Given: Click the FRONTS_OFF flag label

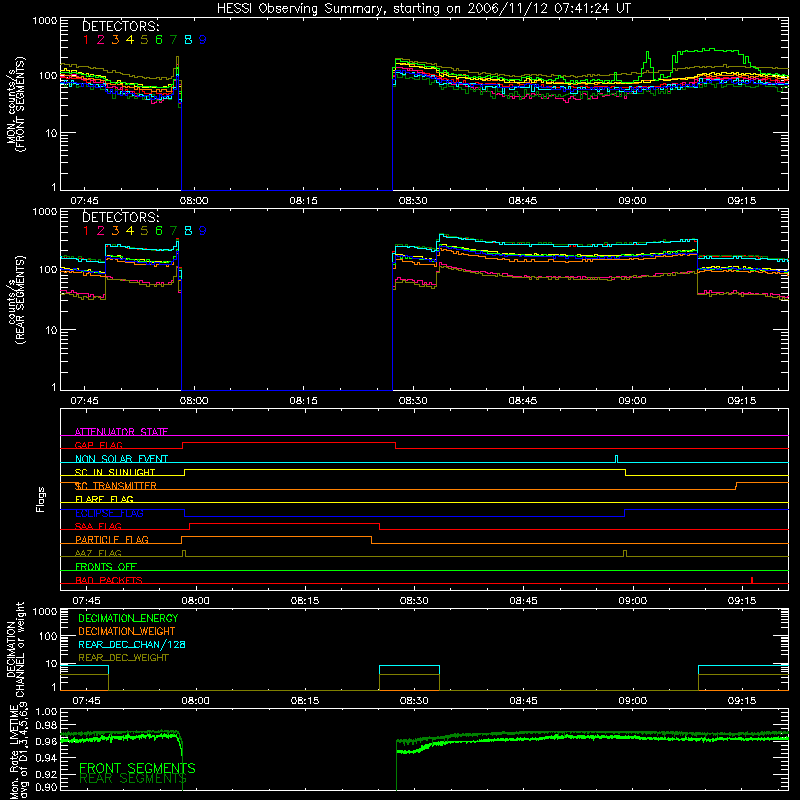Looking at the screenshot, I should point(106,567).
